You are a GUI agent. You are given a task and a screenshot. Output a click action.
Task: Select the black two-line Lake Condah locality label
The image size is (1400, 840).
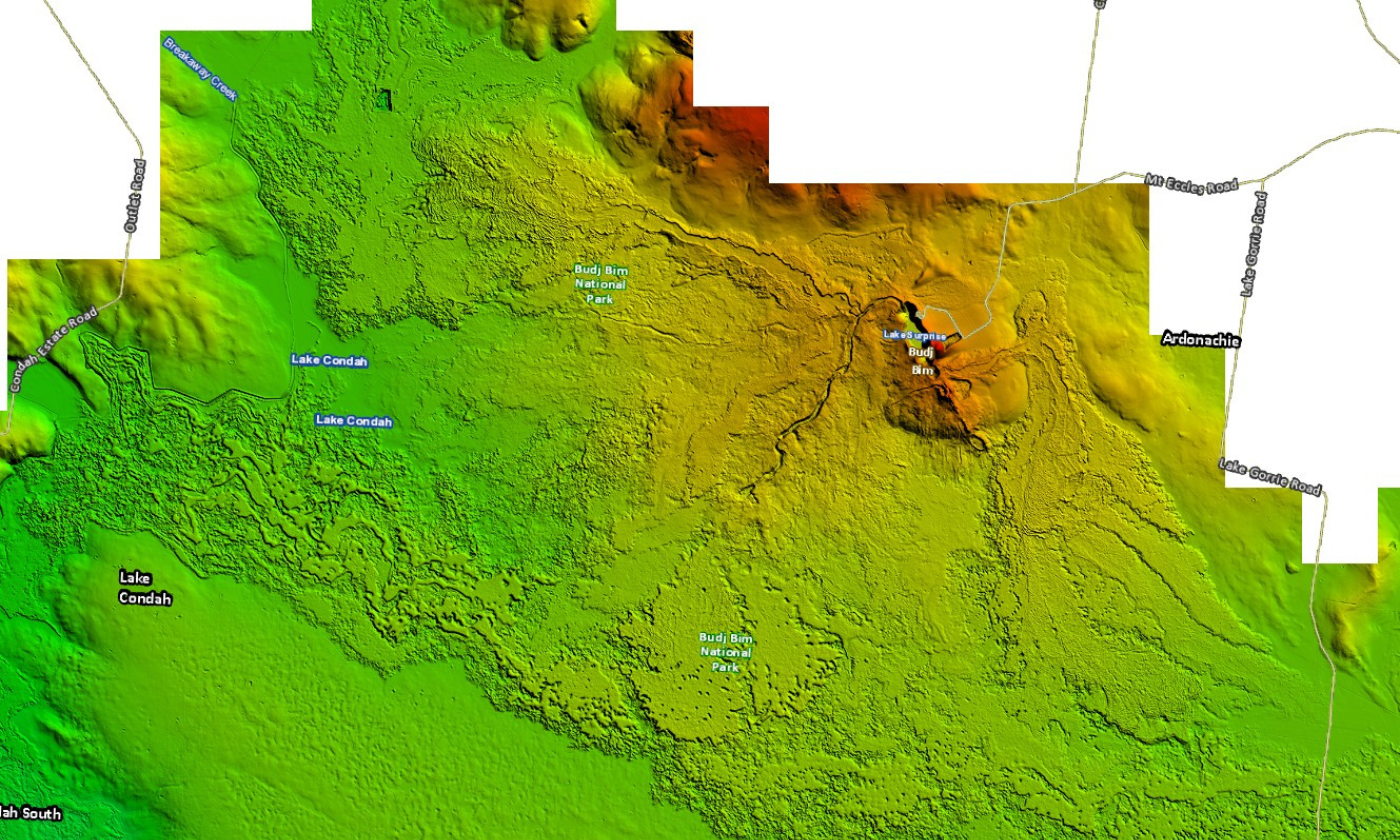point(145,588)
